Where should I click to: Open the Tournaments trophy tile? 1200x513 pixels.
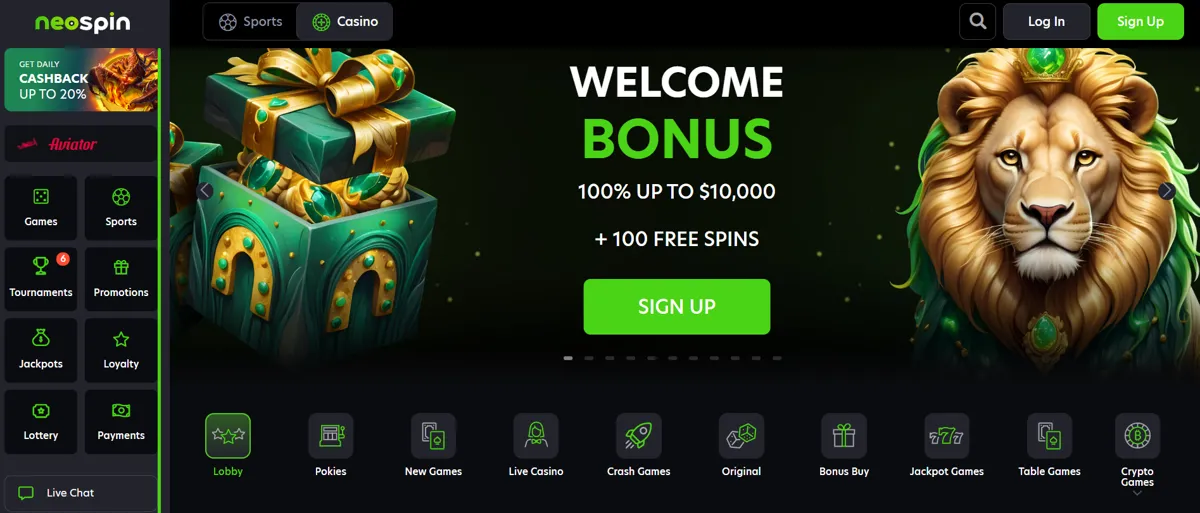pyautogui.click(x=41, y=276)
